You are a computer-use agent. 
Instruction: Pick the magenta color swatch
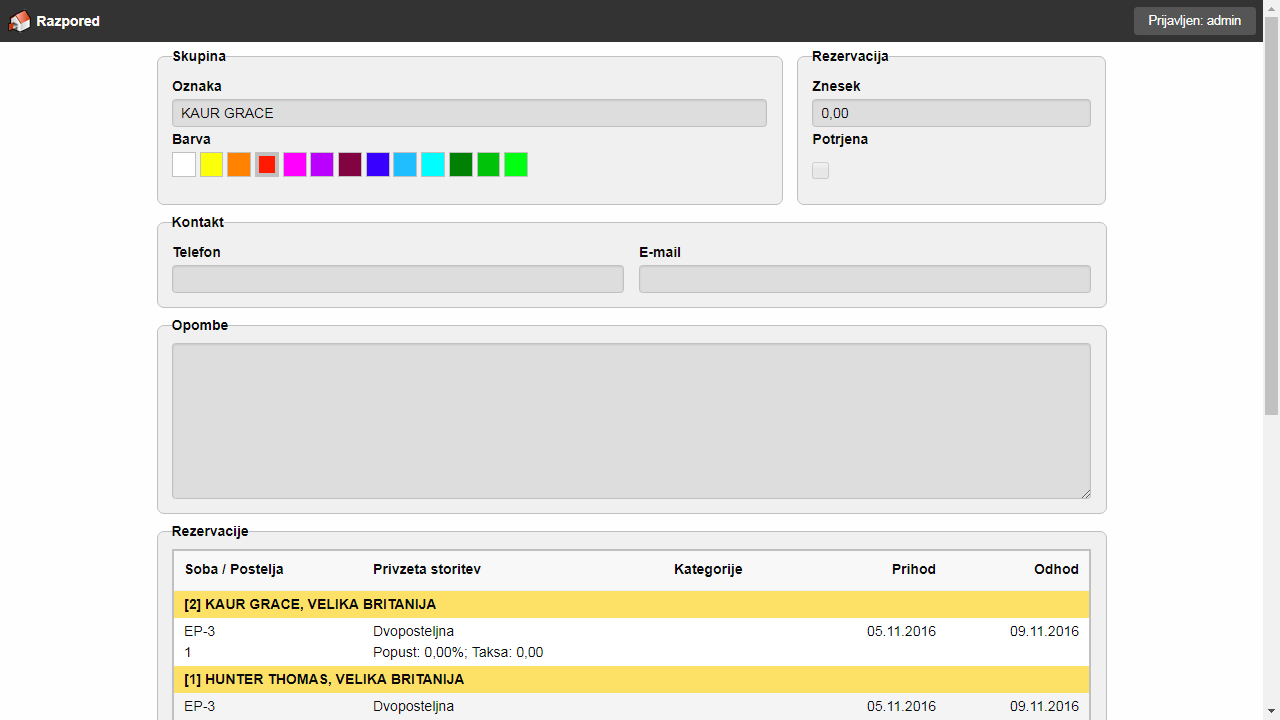pyautogui.click(x=294, y=165)
